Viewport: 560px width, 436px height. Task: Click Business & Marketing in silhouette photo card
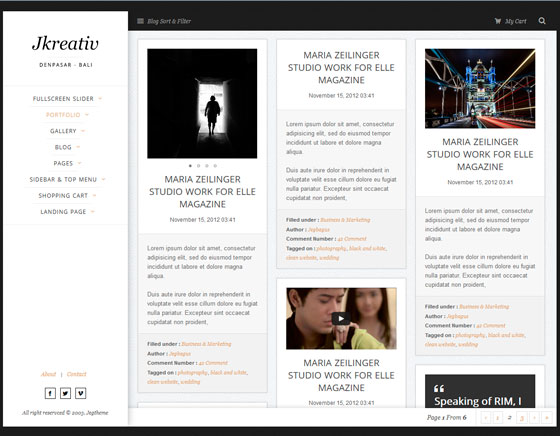point(206,344)
